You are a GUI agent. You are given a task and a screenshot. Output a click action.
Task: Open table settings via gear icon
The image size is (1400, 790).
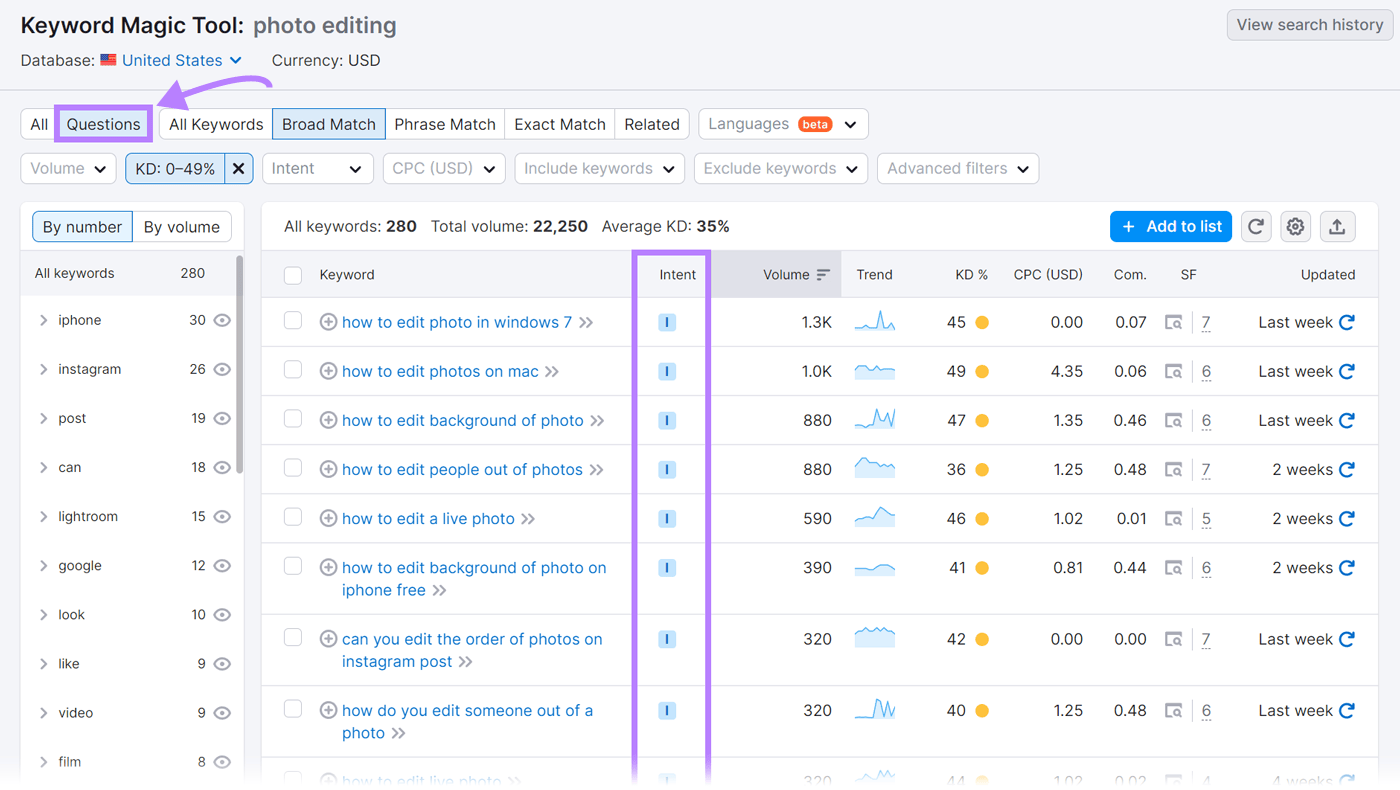1296,226
